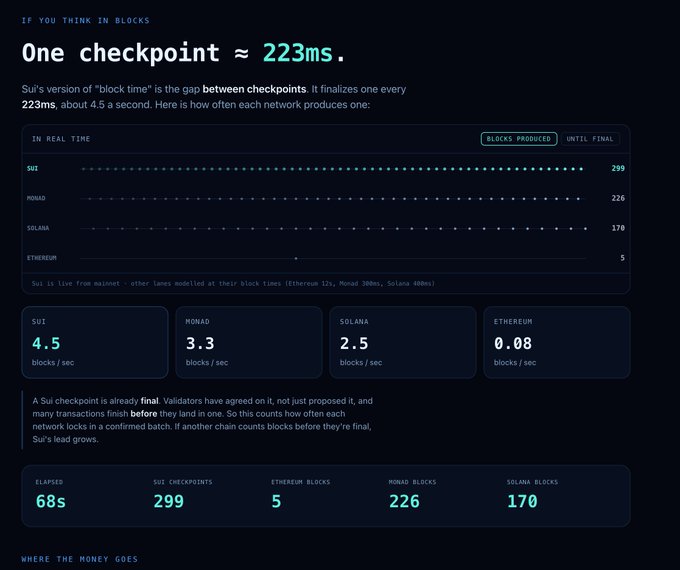Click the 'IF YOU THINK IN BLOCKS' label
680x570 pixels.
[85, 20]
